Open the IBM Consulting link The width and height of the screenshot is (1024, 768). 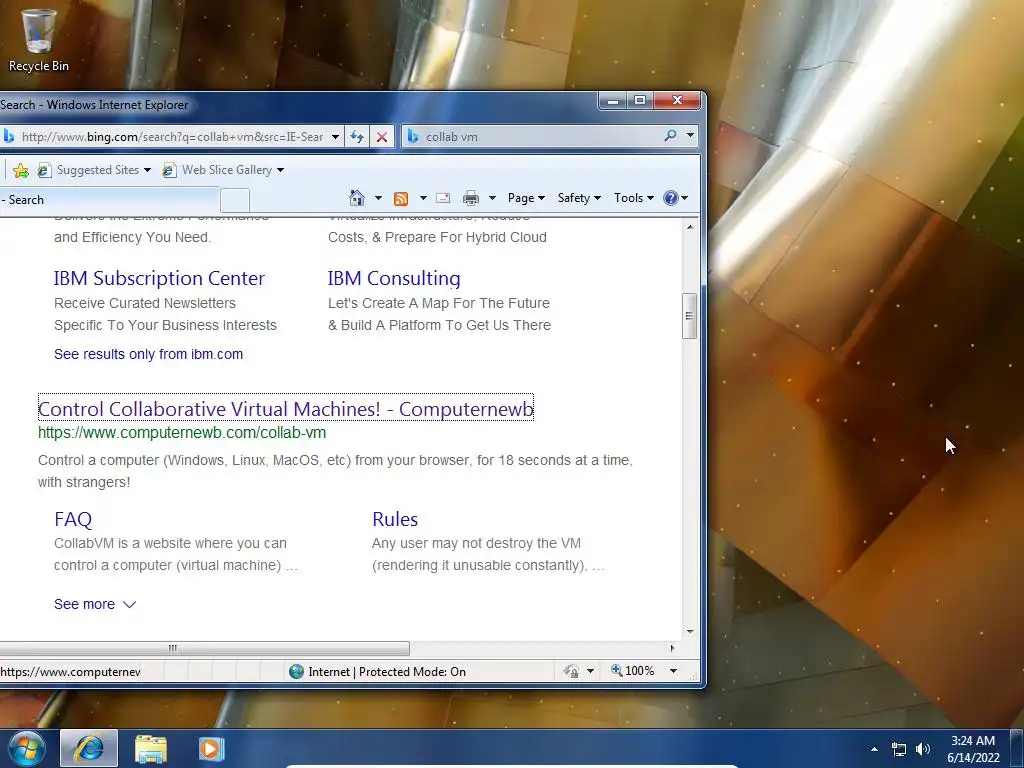pyautogui.click(x=394, y=278)
